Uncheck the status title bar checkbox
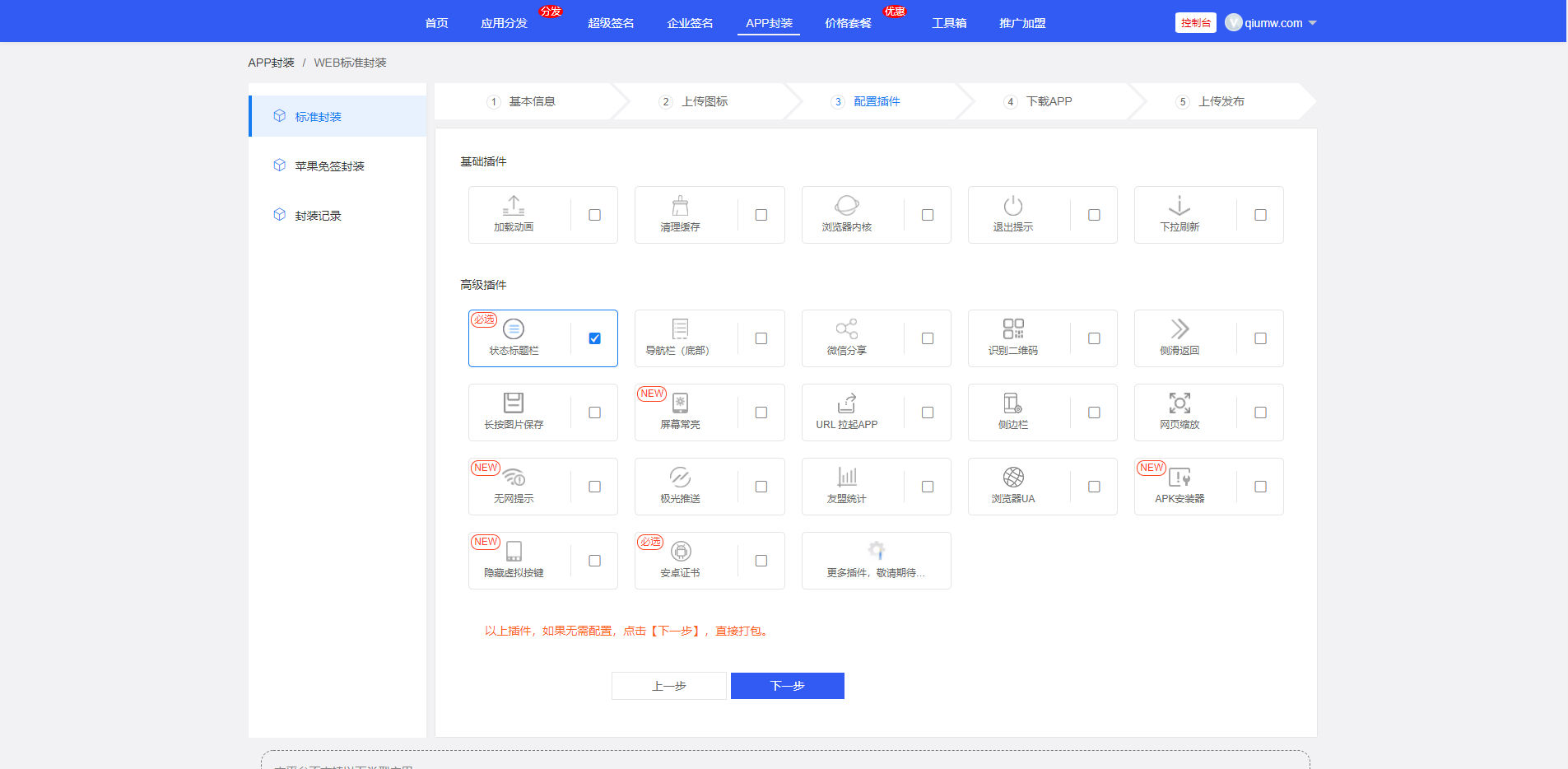The height and width of the screenshot is (769, 1568). (x=594, y=338)
